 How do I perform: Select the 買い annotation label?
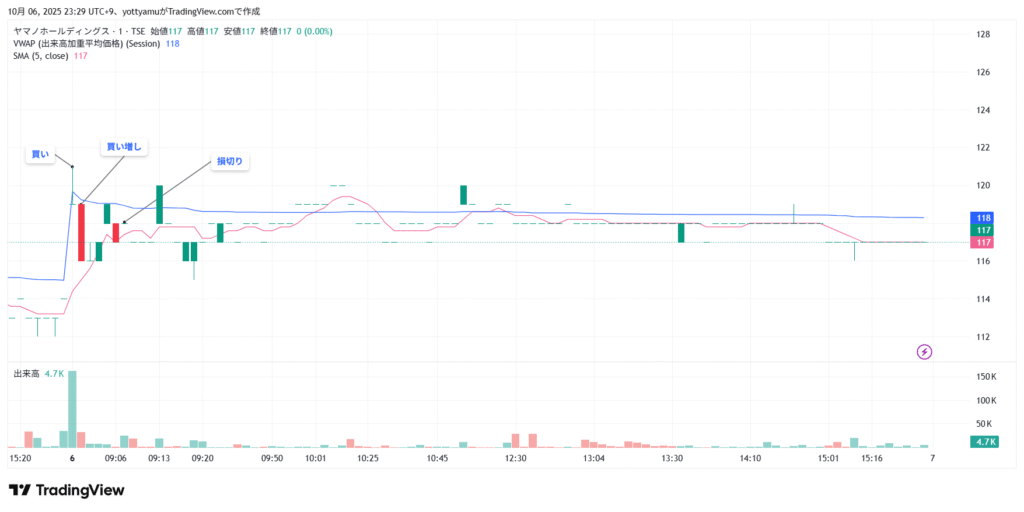(x=40, y=154)
